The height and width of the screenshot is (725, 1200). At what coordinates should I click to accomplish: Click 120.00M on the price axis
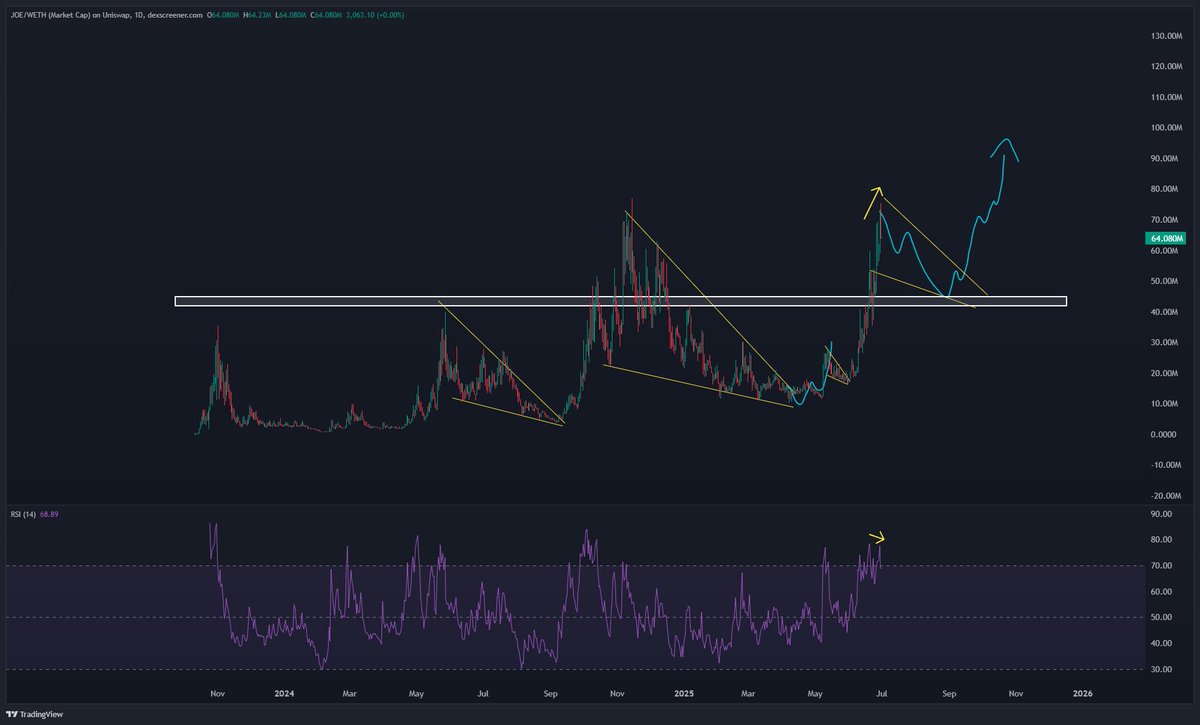[x=1167, y=66]
